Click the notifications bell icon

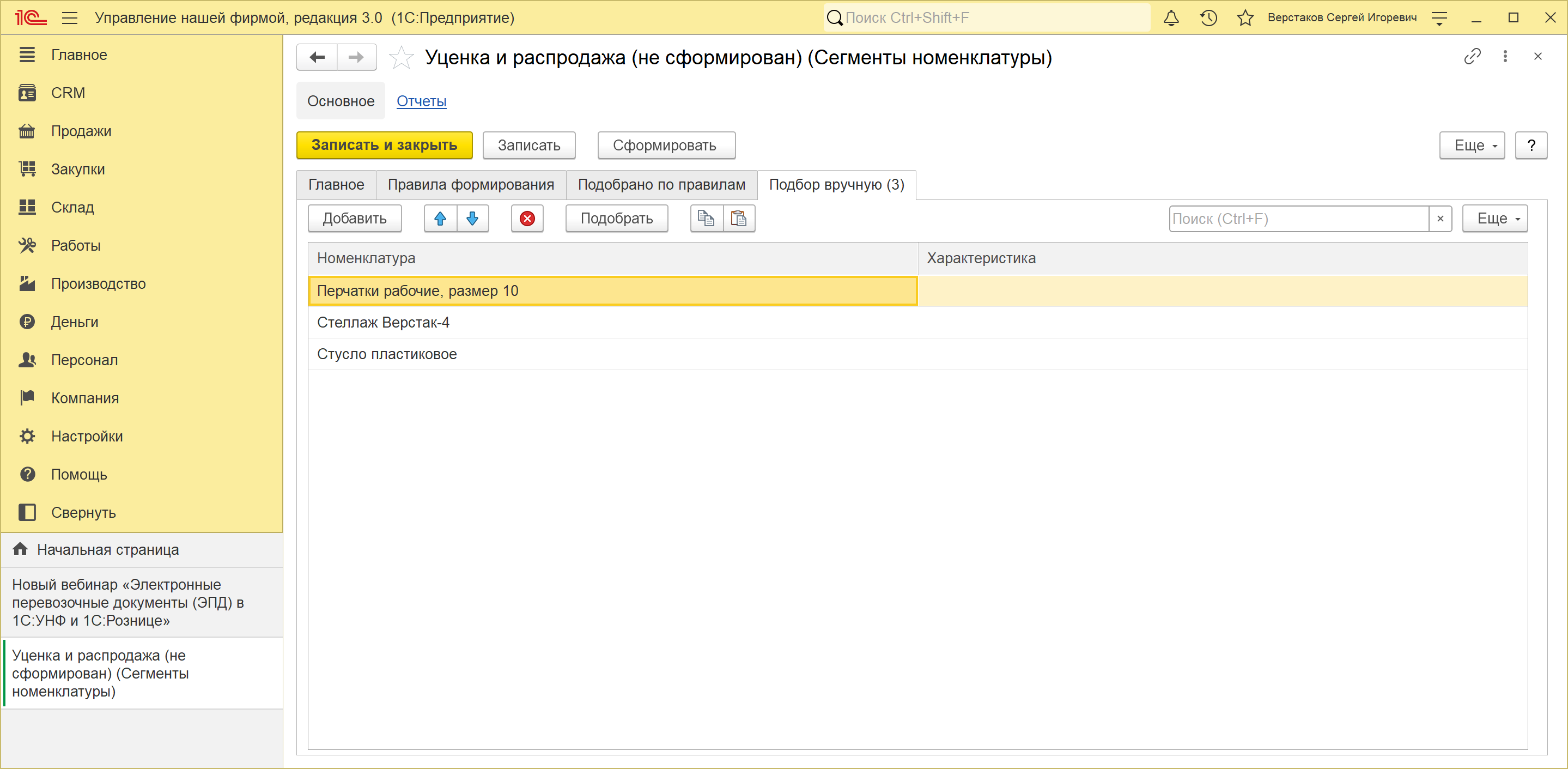(x=1171, y=17)
